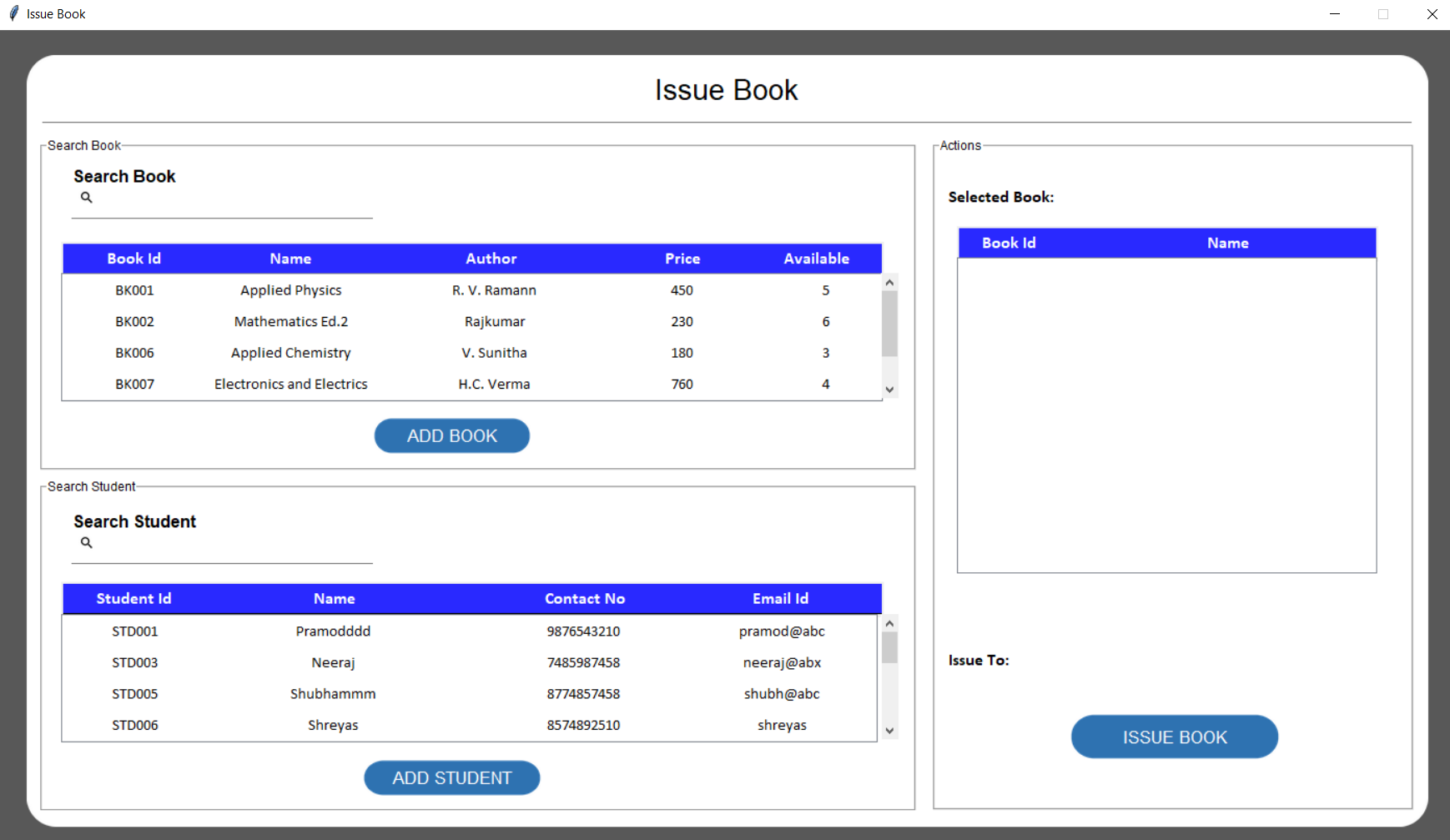Click the ISSUE BOOK button
The width and height of the screenshot is (1450, 840).
[x=1174, y=737]
